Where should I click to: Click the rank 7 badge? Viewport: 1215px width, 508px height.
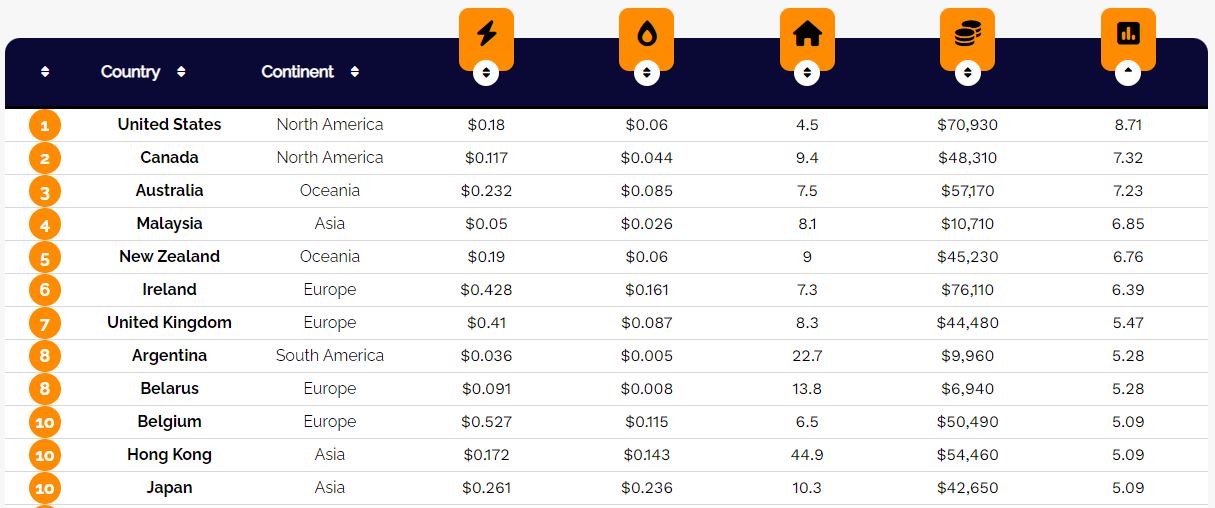(x=45, y=324)
